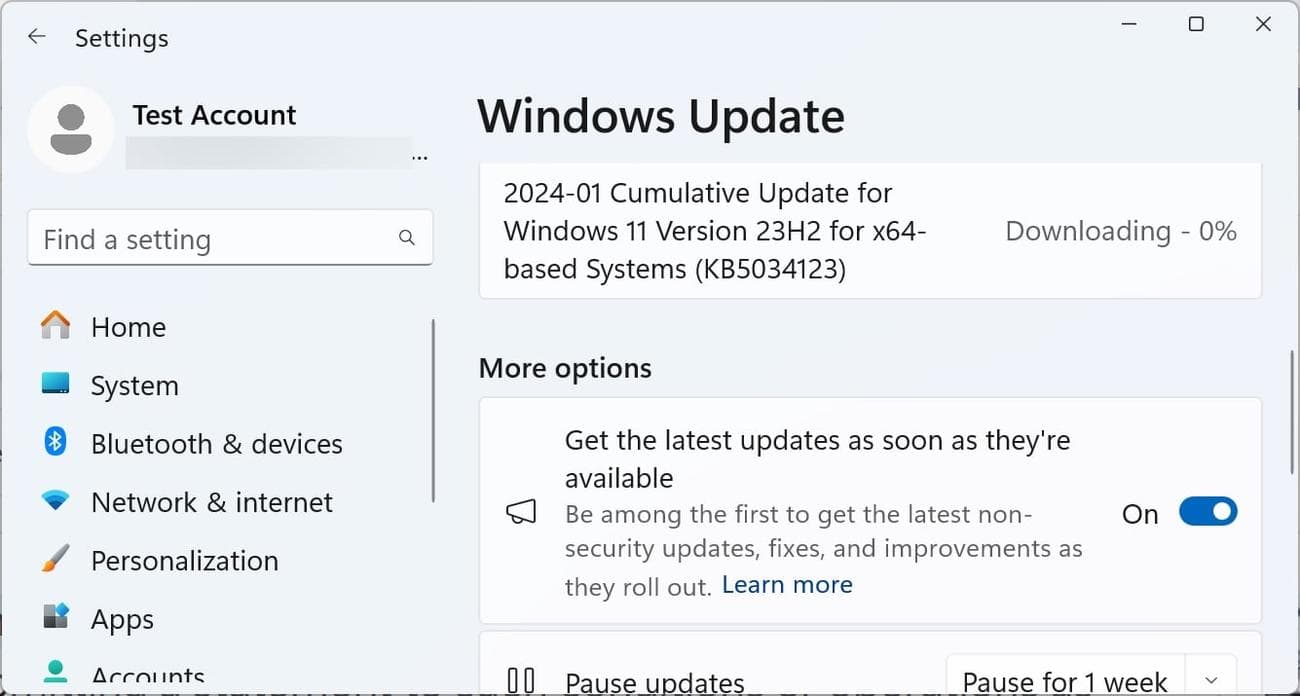This screenshot has height=696, width=1300.
Task: Click inside the Find a setting field
Action: coord(200,238)
